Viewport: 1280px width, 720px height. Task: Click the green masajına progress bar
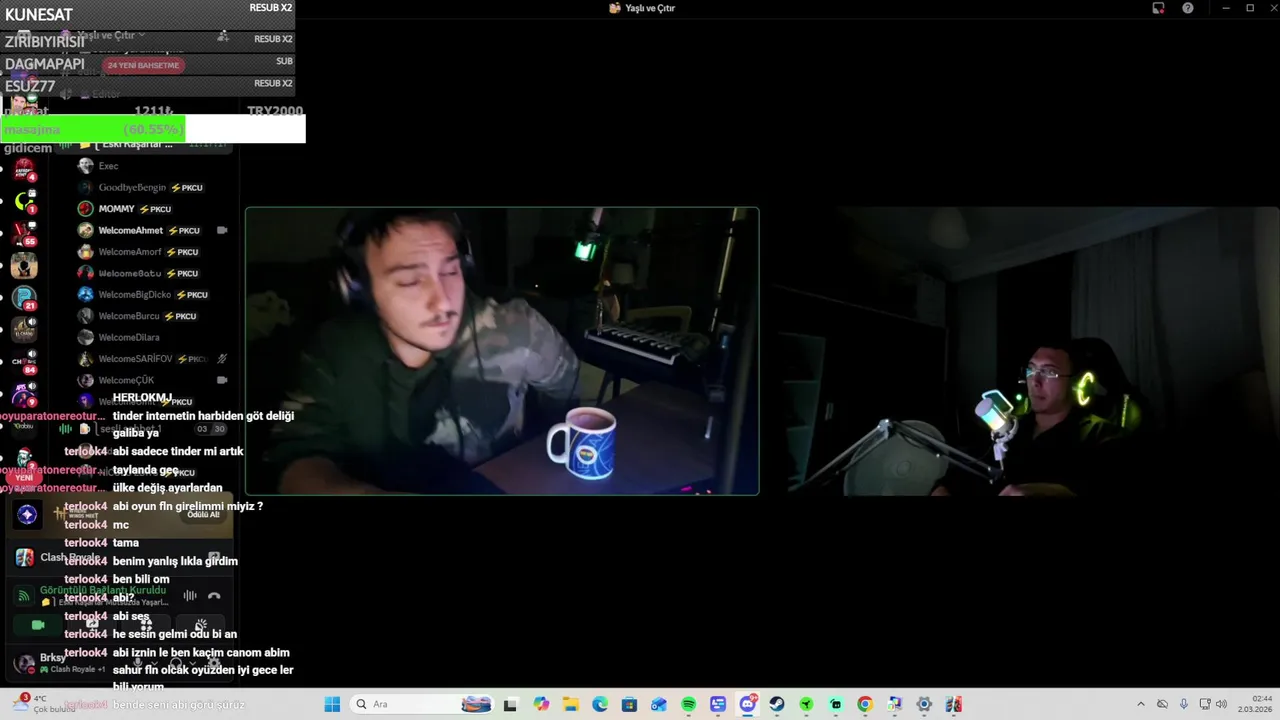(x=93, y=129)
